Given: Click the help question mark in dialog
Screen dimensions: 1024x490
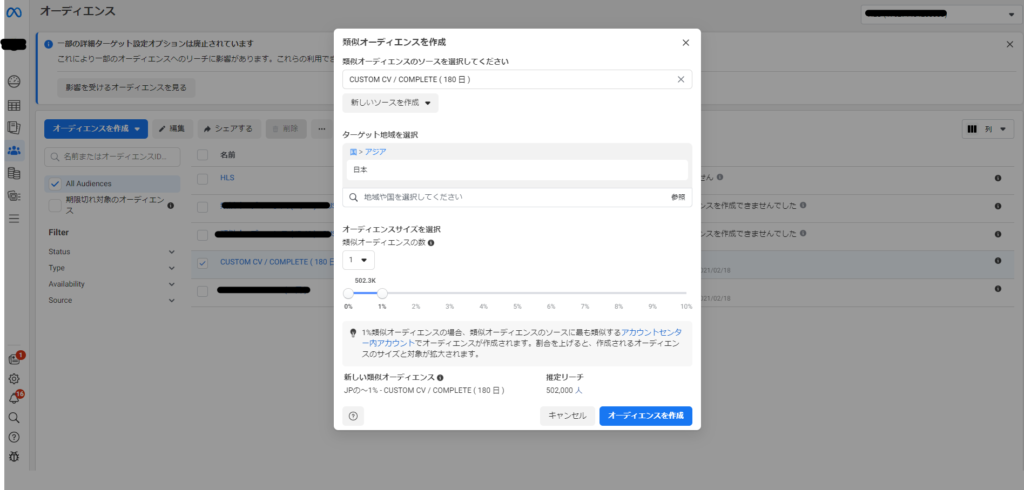Looking at the screenshot, I should 353,416.
